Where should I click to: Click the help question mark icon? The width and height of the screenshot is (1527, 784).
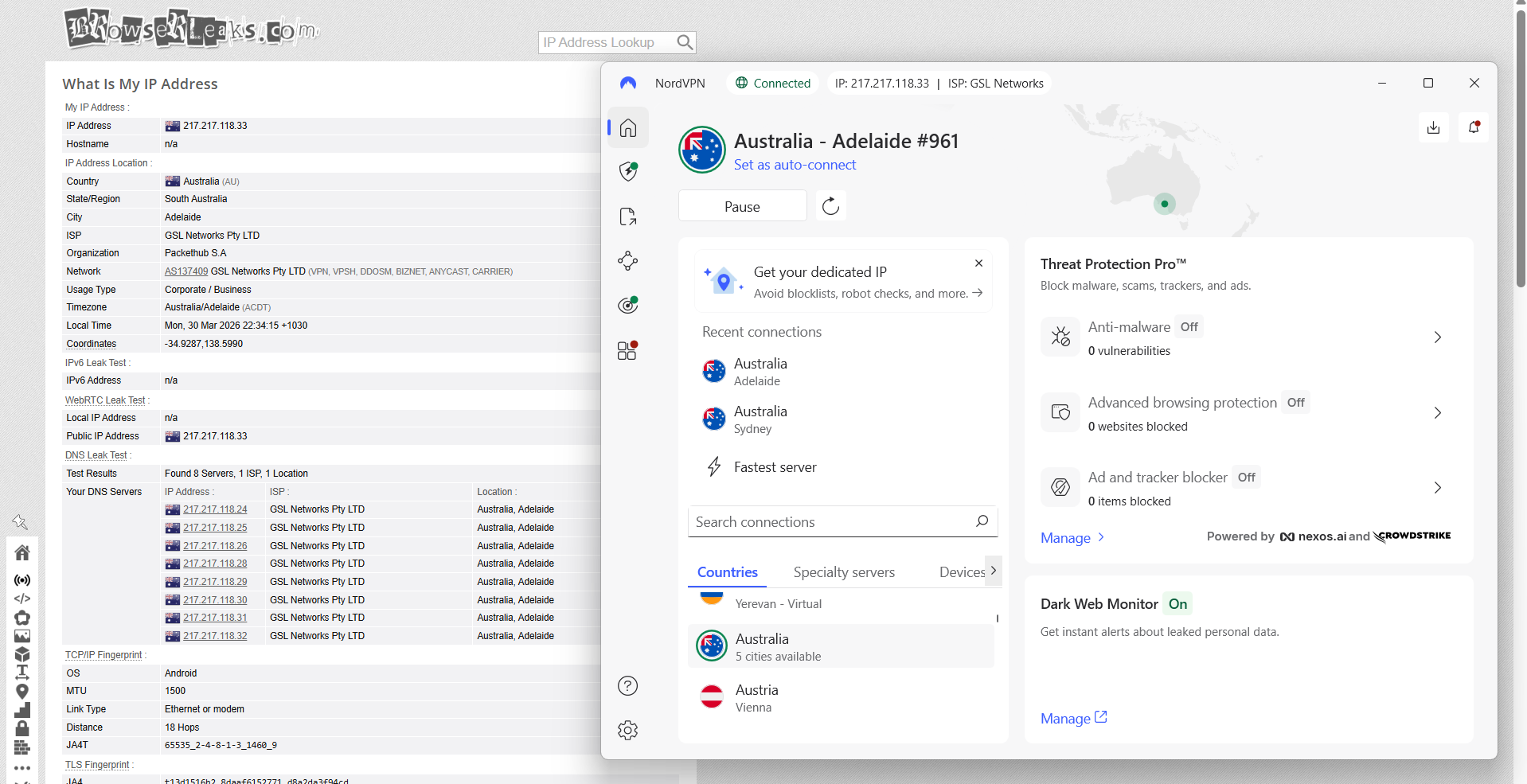627,685
